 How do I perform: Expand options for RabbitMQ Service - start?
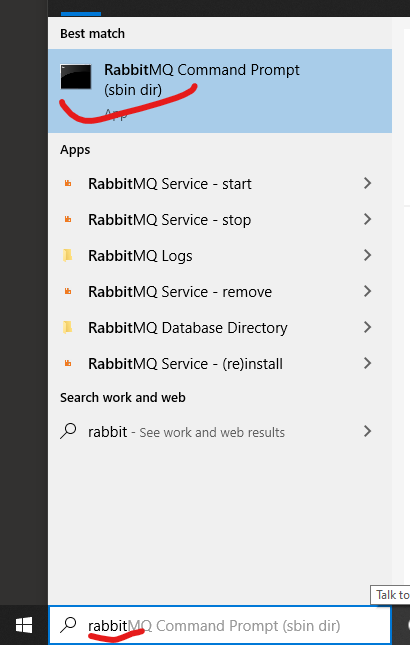click(x=368, y=183)
